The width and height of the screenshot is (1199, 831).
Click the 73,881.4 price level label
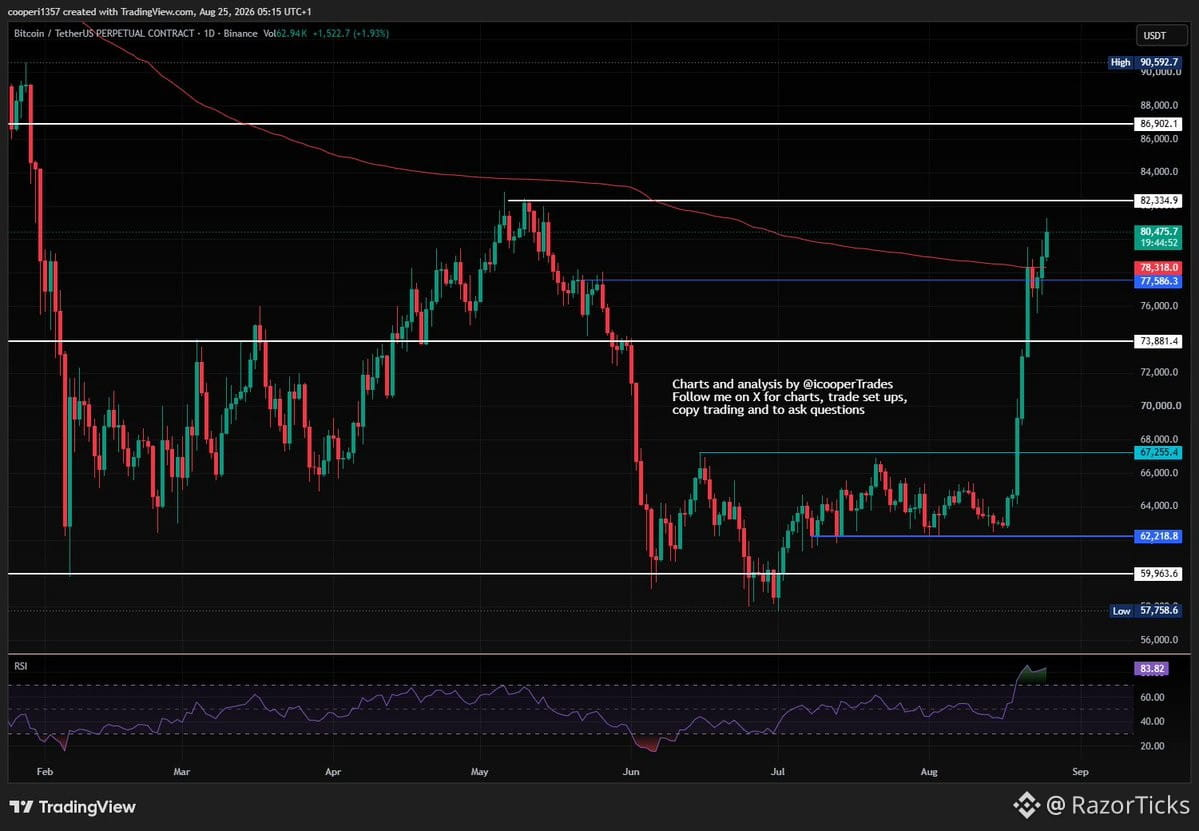[1158, 341]
